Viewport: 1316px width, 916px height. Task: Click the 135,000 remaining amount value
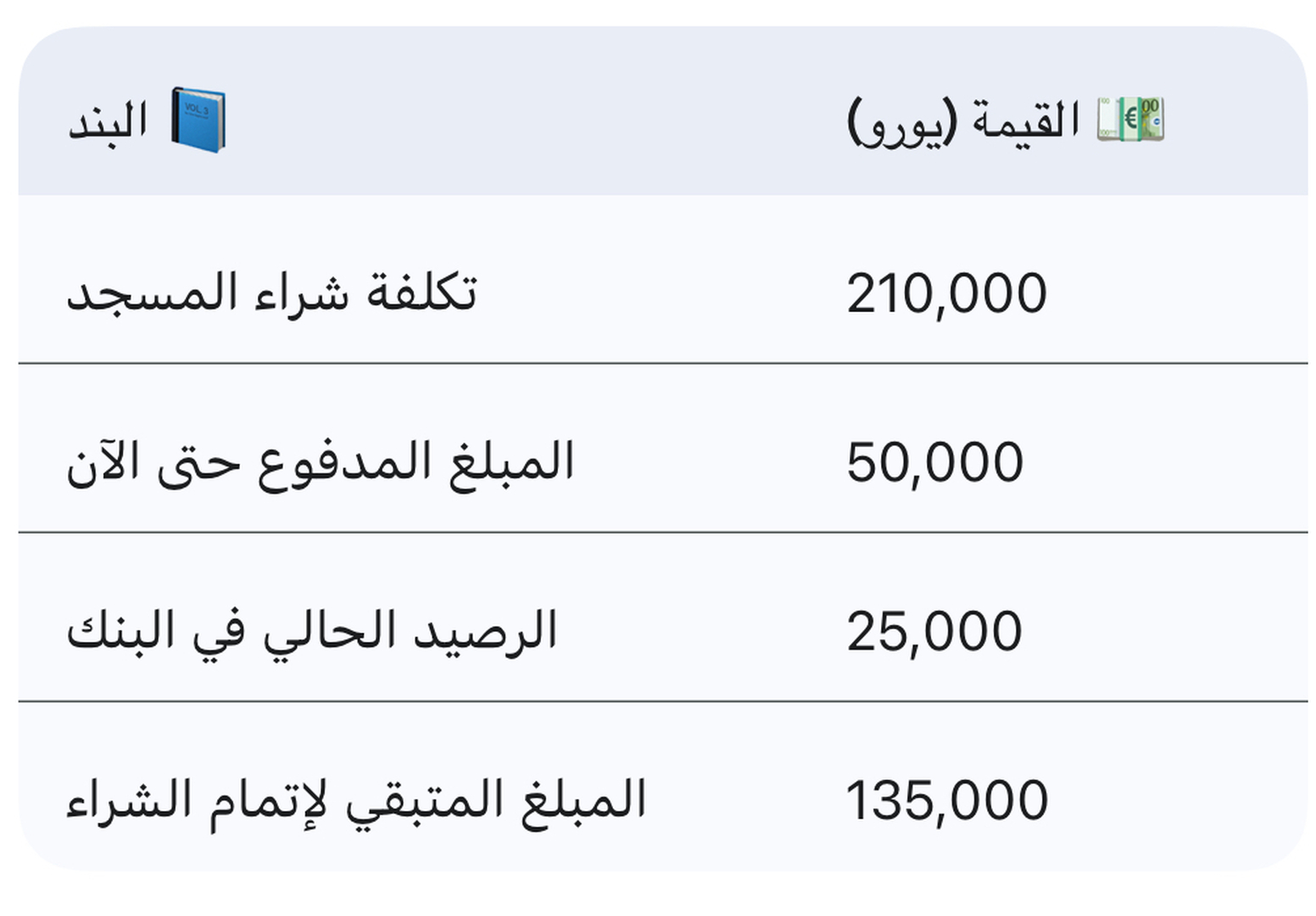point(947,800)
